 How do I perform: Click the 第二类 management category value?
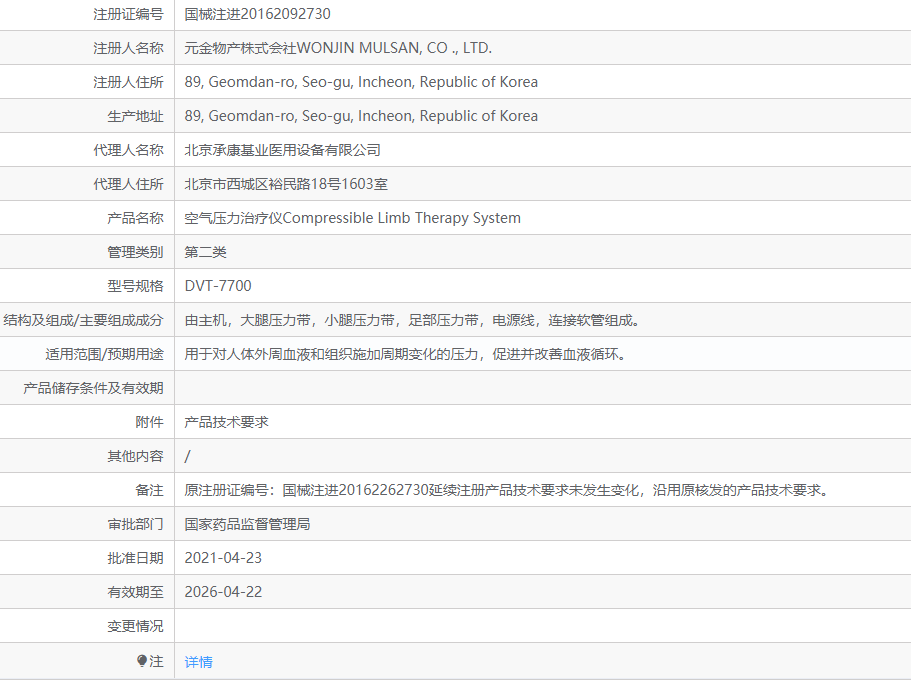coord(205,252)
